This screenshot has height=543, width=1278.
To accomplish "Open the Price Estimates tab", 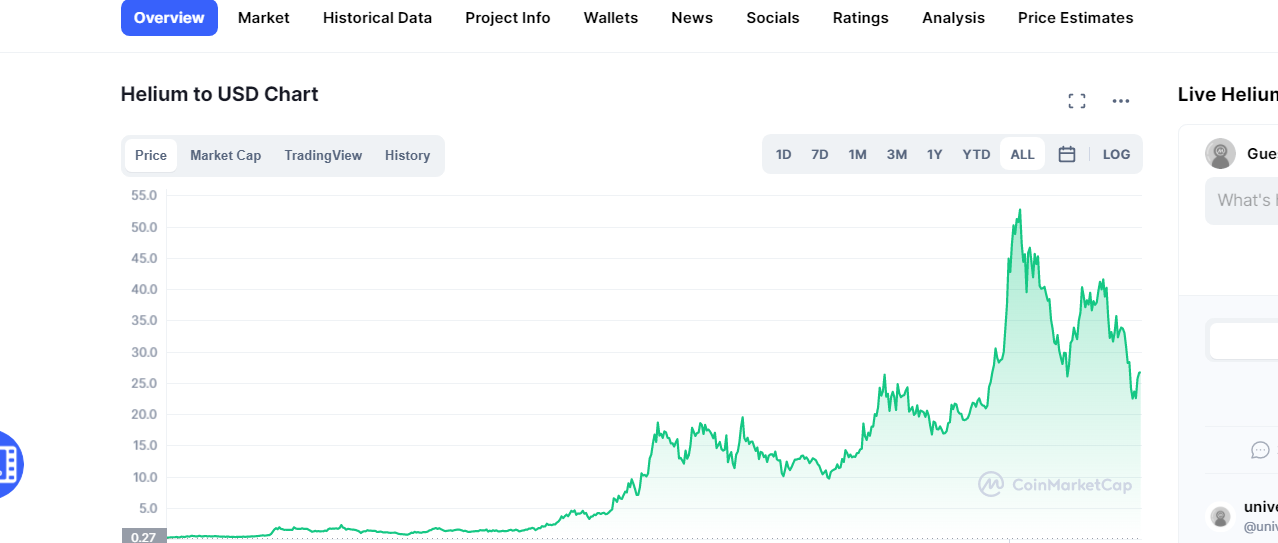I will pyautogui.click(x=1075, y=18).
